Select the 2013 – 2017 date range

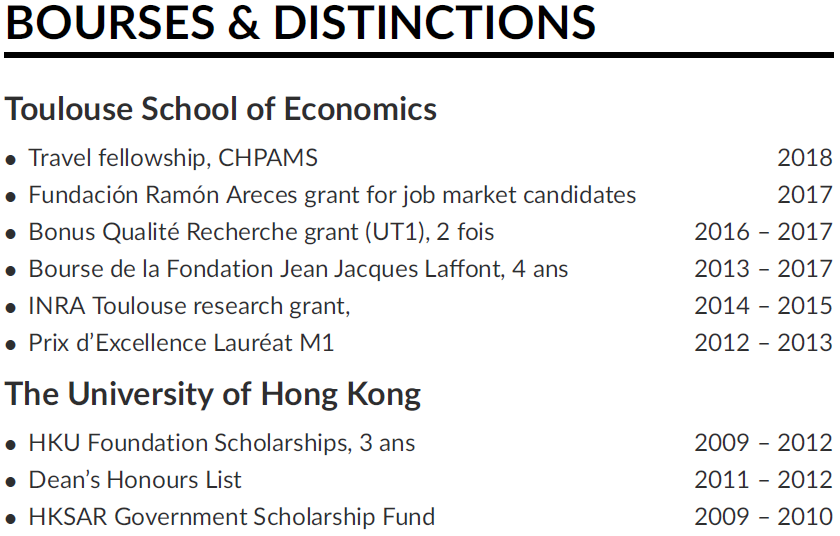point(763,269)
